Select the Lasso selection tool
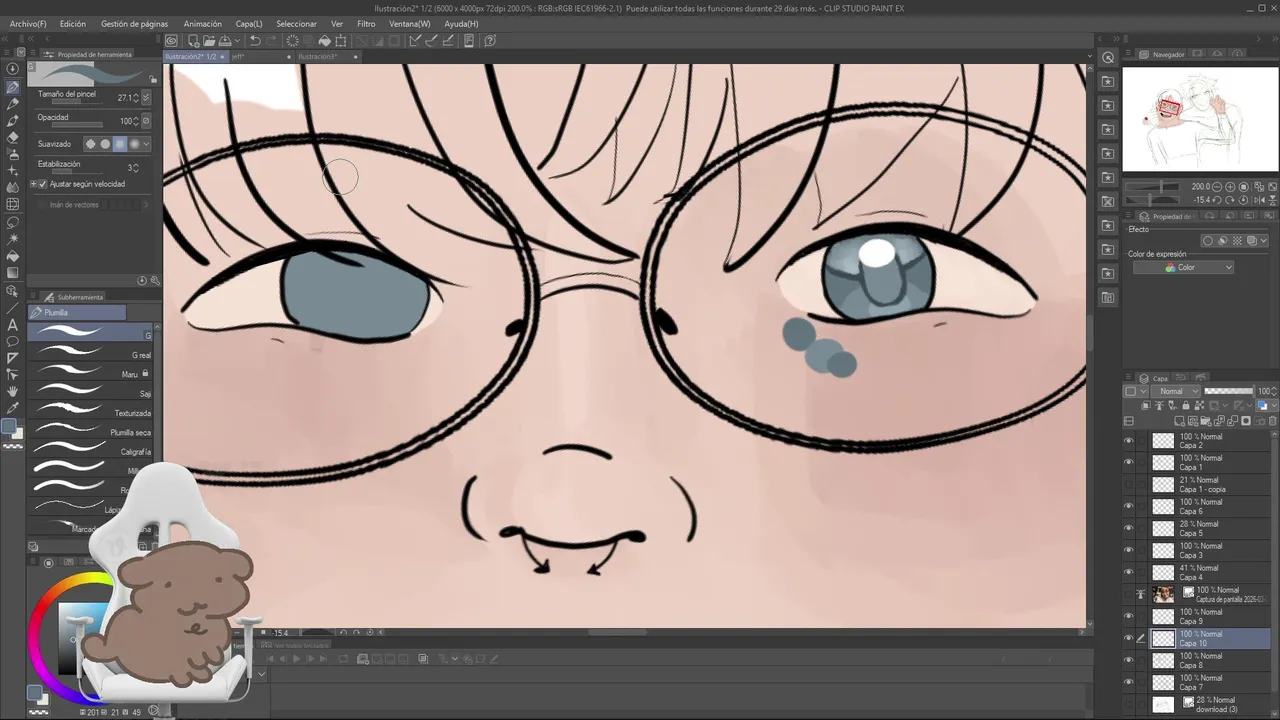This screenshot has height=720, width=1280. (13, 222)
